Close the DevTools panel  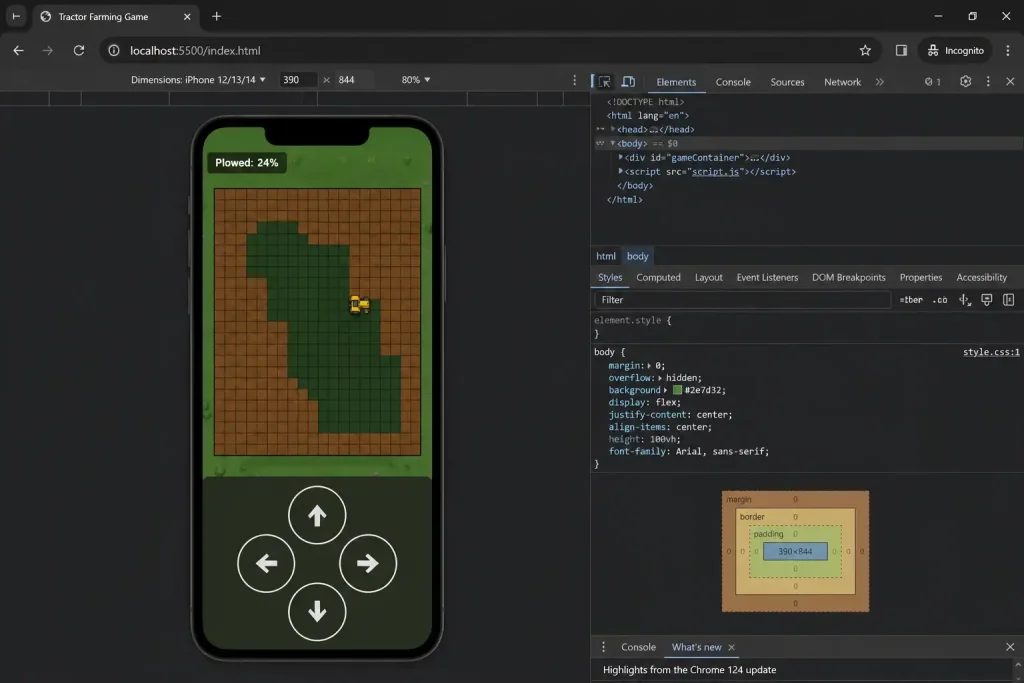coord(1010,82)
